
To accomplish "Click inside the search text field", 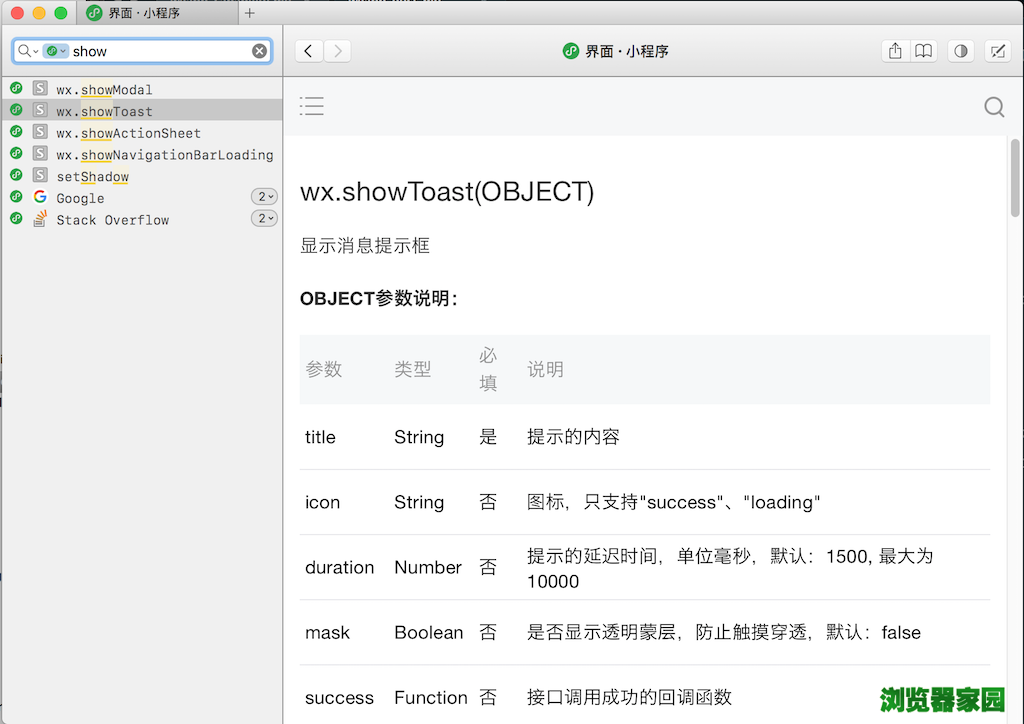I will 160,51.
